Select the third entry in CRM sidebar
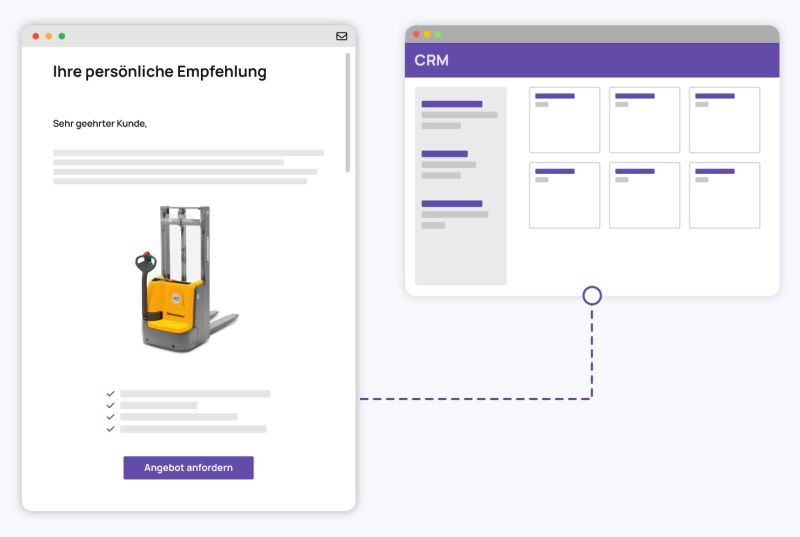The height and width of the screenshot is (537, 800). point(455,214)
